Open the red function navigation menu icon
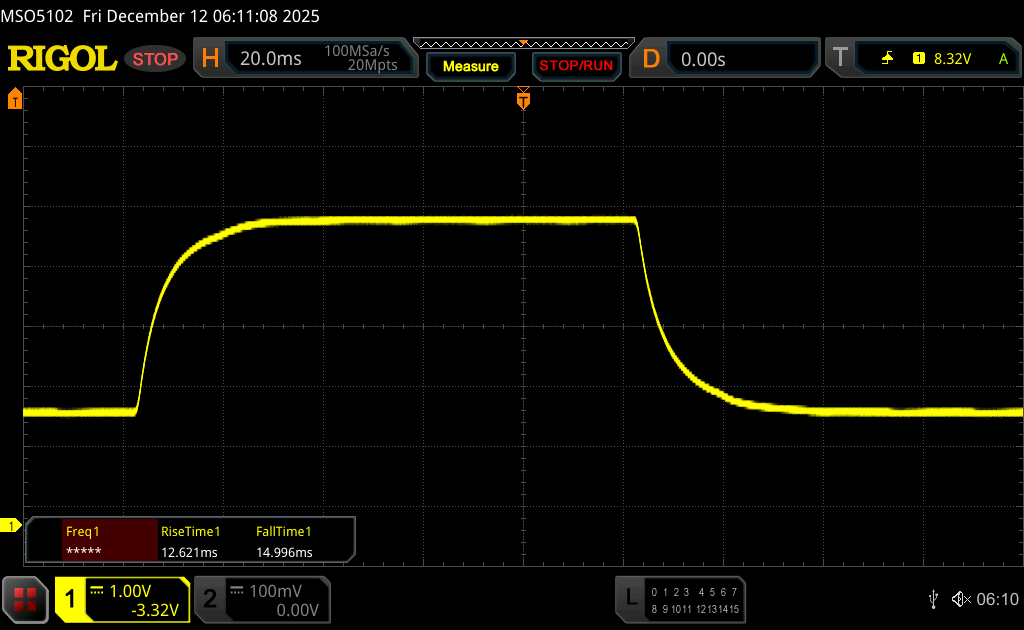1024x630 pixels. (x=25, y=599)
